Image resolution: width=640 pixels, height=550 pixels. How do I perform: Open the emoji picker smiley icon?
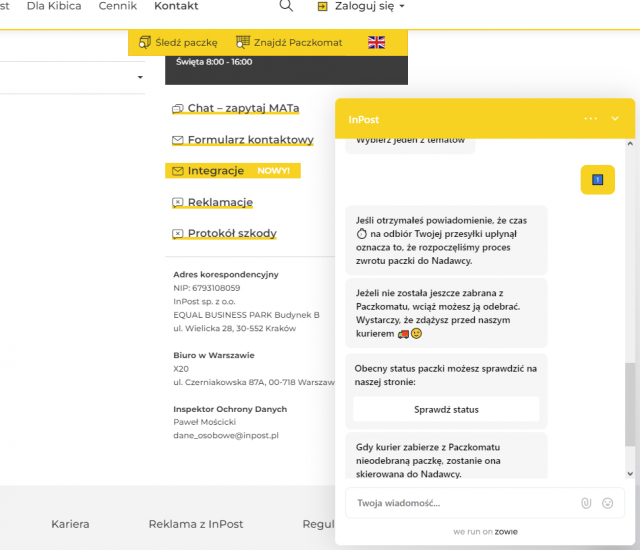point(607,503)
